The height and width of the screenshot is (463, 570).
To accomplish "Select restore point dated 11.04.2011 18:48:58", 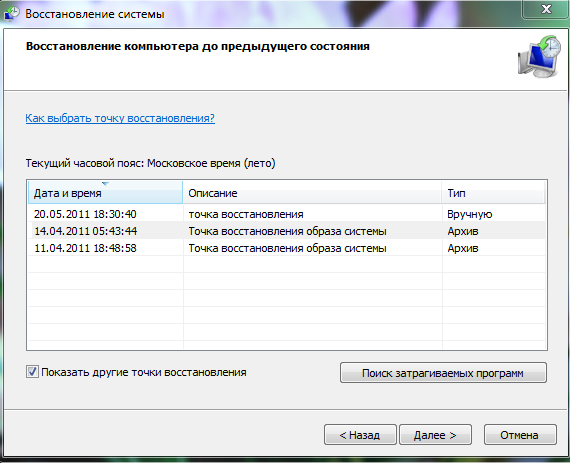I will [x=287, y=248].
